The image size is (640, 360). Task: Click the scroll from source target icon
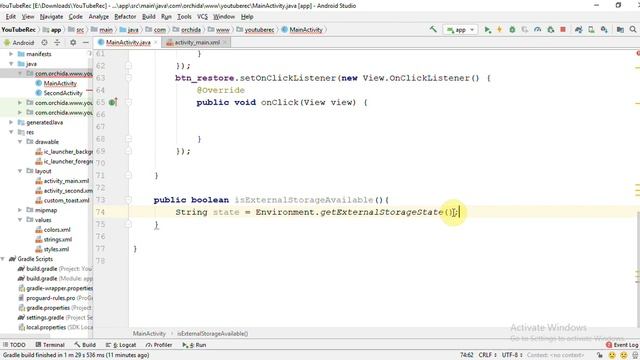click(44, 42)
